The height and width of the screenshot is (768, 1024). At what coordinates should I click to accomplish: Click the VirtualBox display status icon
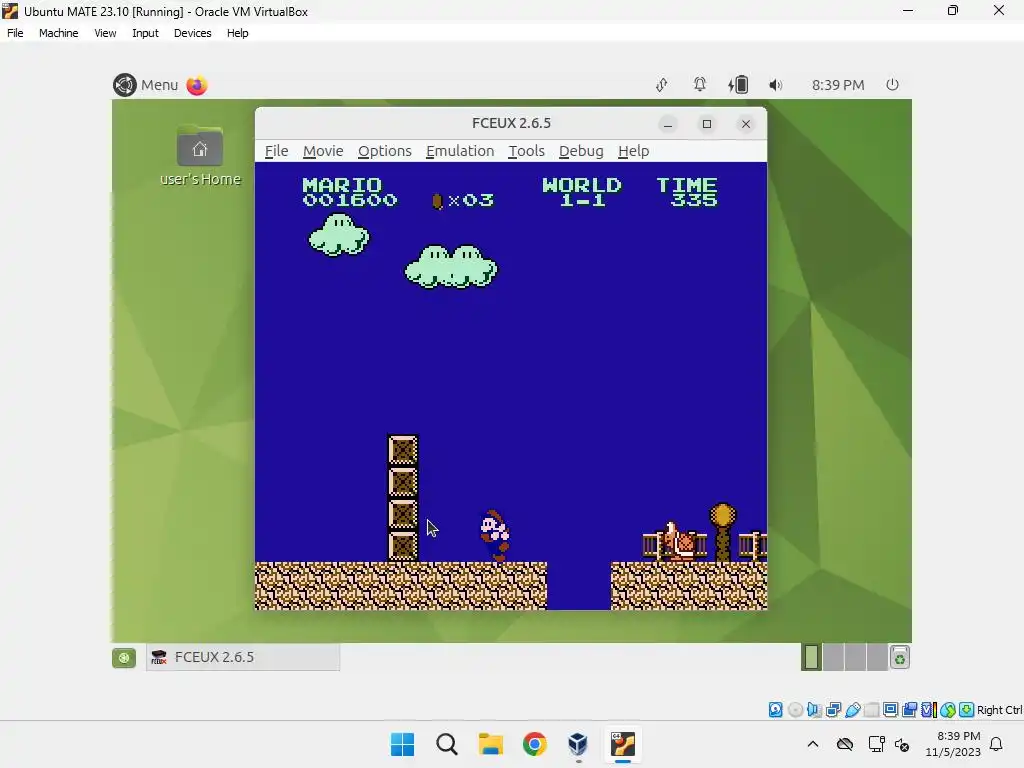coord(890,710)
